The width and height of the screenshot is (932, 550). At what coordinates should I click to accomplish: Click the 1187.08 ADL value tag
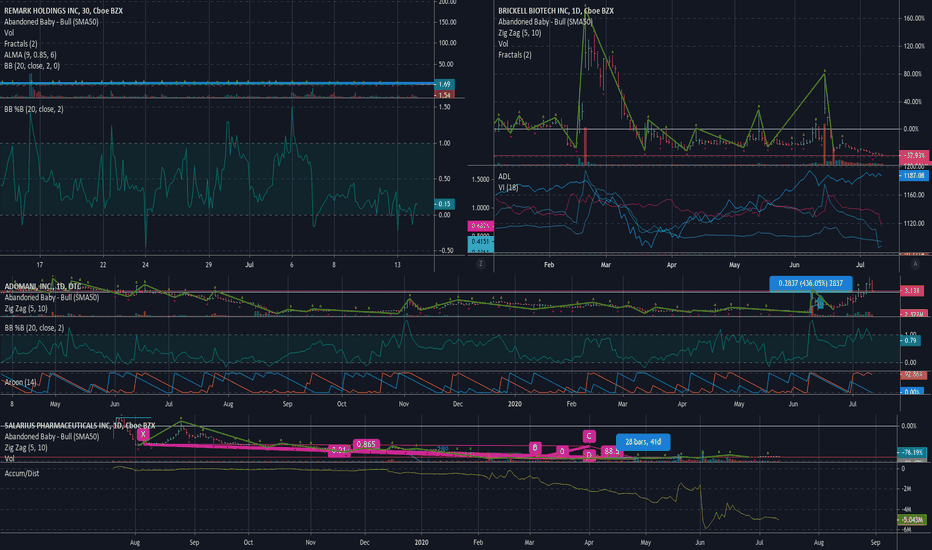(914, 175)
